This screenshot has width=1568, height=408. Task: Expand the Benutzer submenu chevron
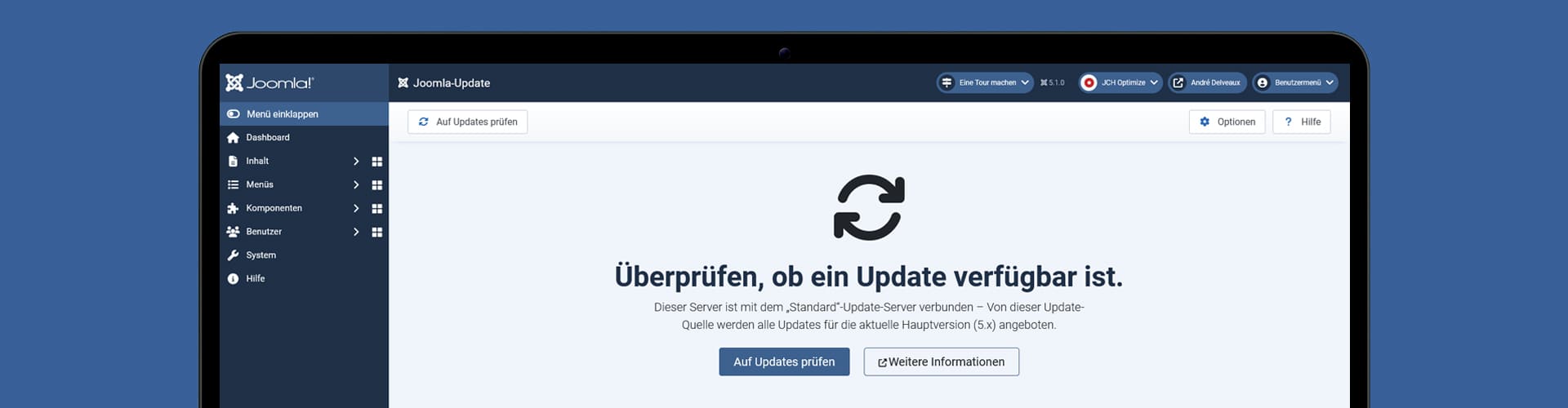[x=356, y=233]
